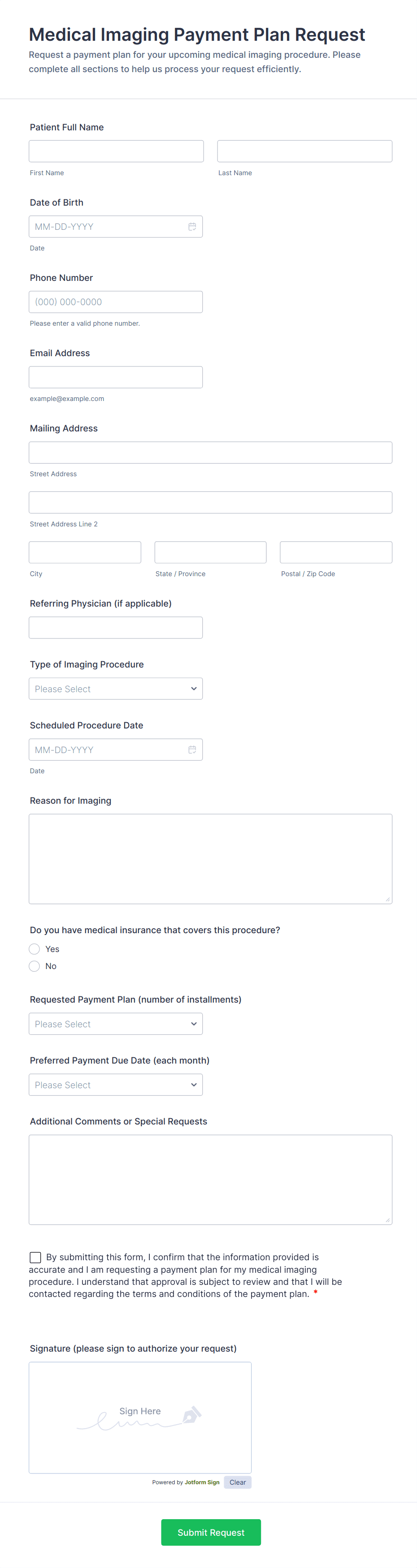Click the pen icon in the signature box
The width and height of the screenshot is (417, 1568).
click(x=191, y=1414)
